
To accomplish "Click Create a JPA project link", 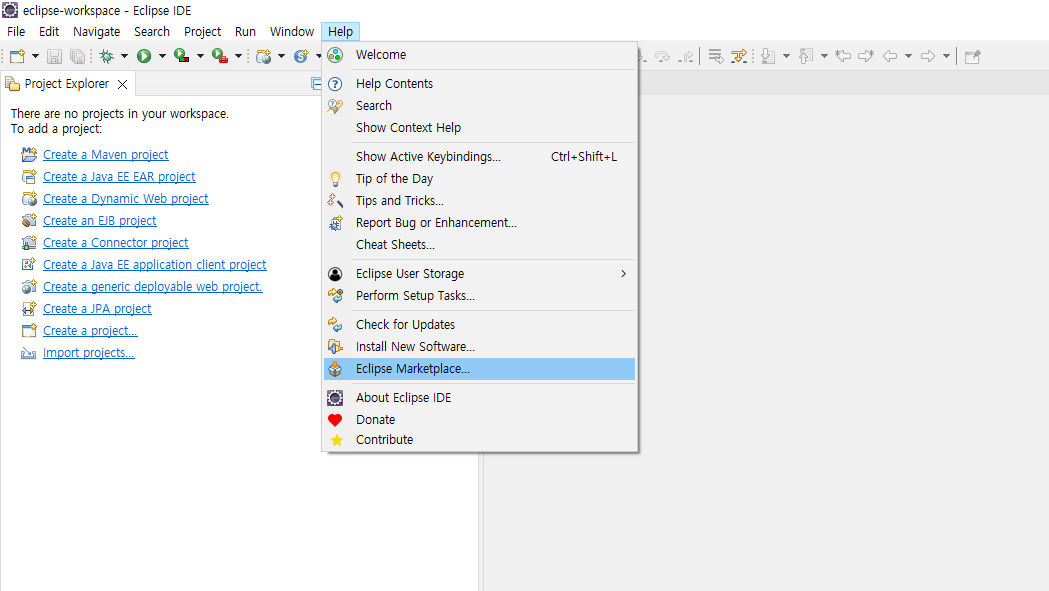I will coord(97,309).
